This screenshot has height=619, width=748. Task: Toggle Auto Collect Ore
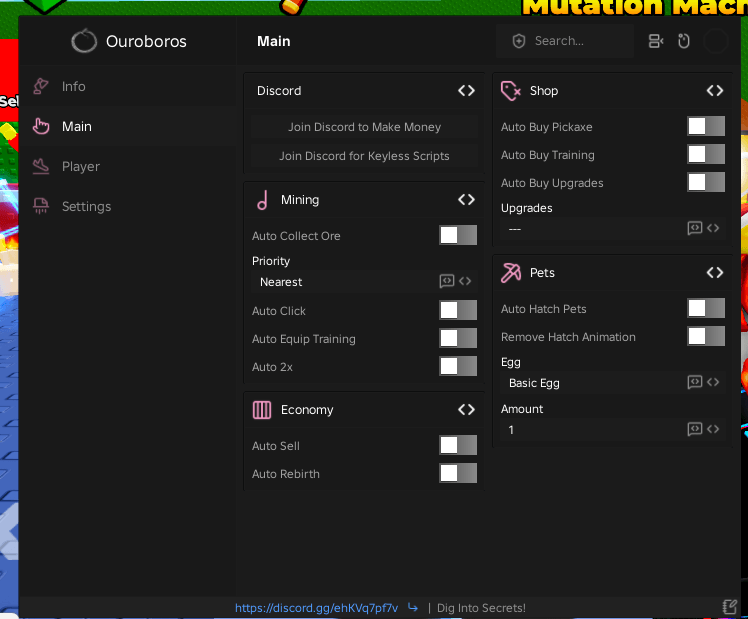pos(458,235)
